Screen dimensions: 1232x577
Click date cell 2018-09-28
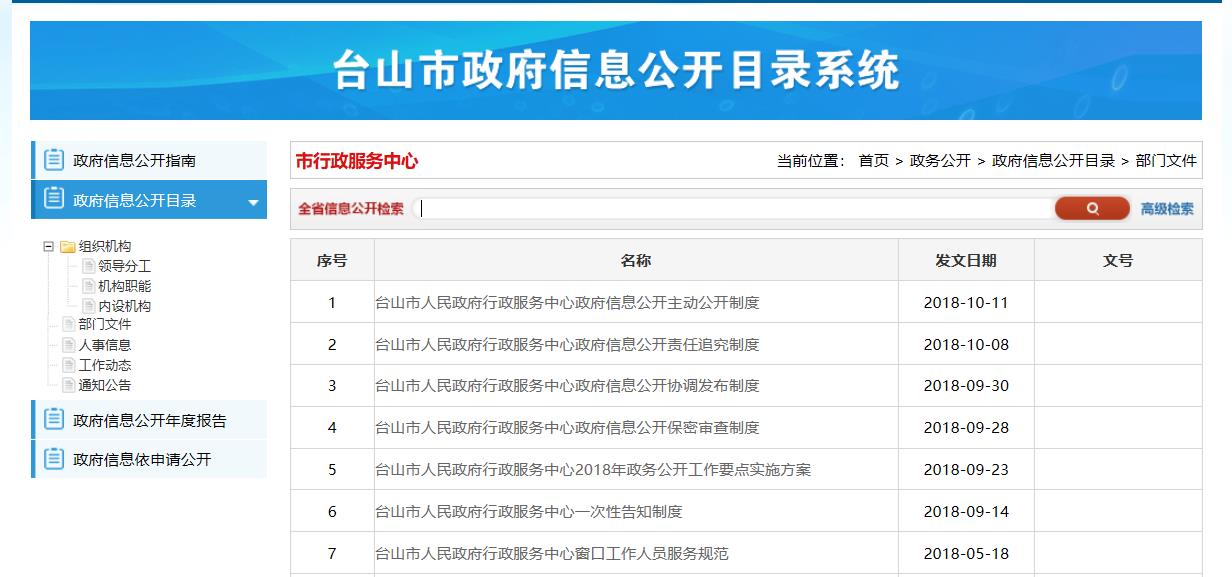966,427
